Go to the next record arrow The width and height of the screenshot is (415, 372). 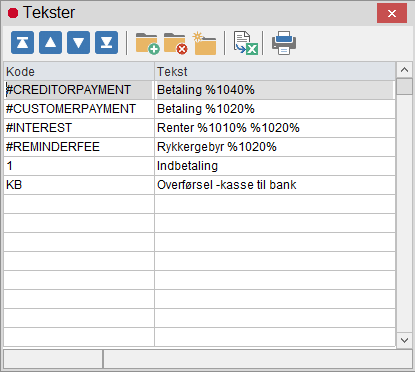(78, 43)
